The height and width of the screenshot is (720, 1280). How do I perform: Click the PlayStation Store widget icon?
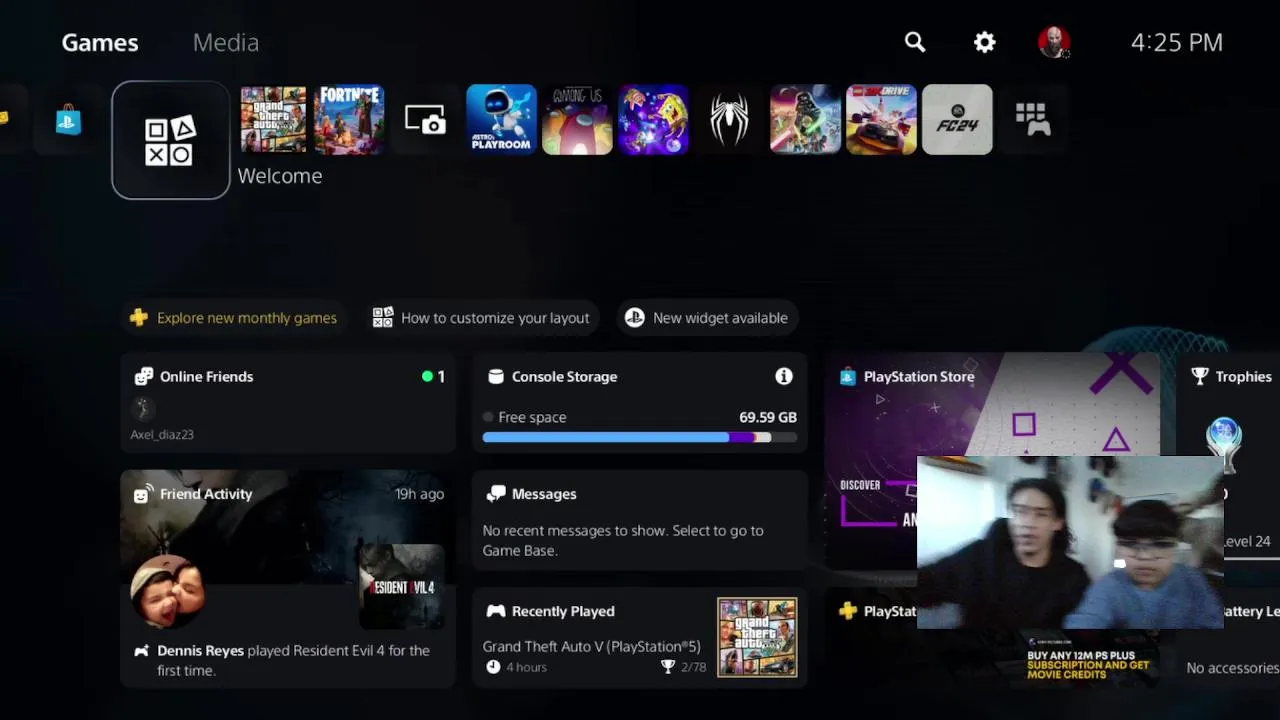coord(848,376)
